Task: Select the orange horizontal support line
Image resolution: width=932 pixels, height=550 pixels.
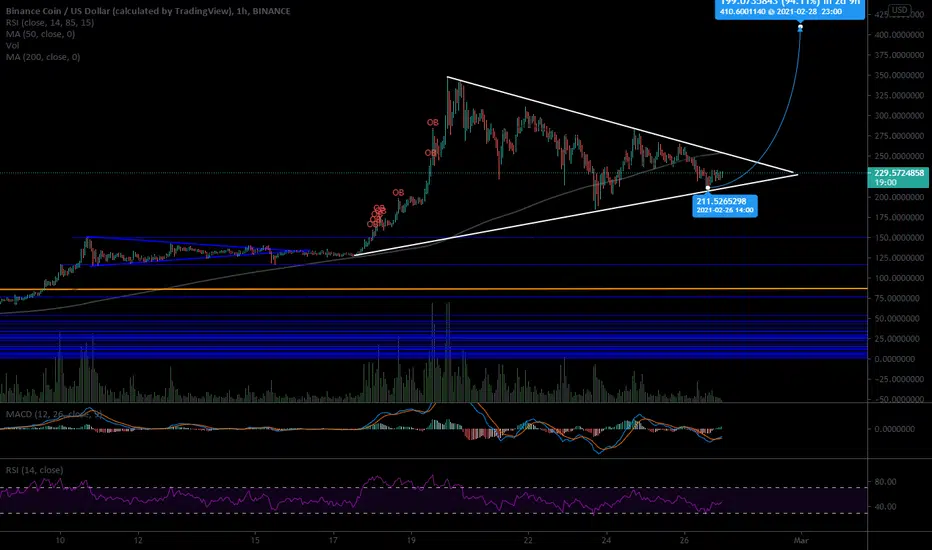Action: point(433,289)
